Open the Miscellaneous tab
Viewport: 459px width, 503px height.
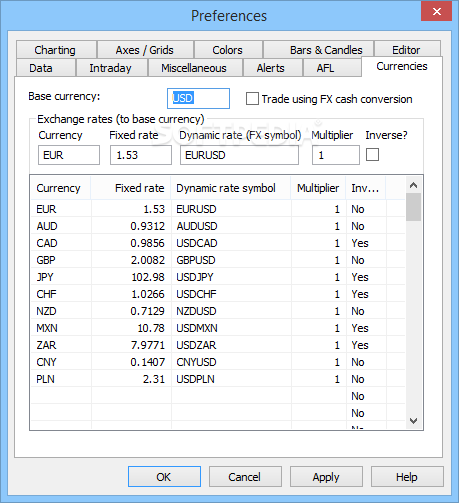pos(195,68)
